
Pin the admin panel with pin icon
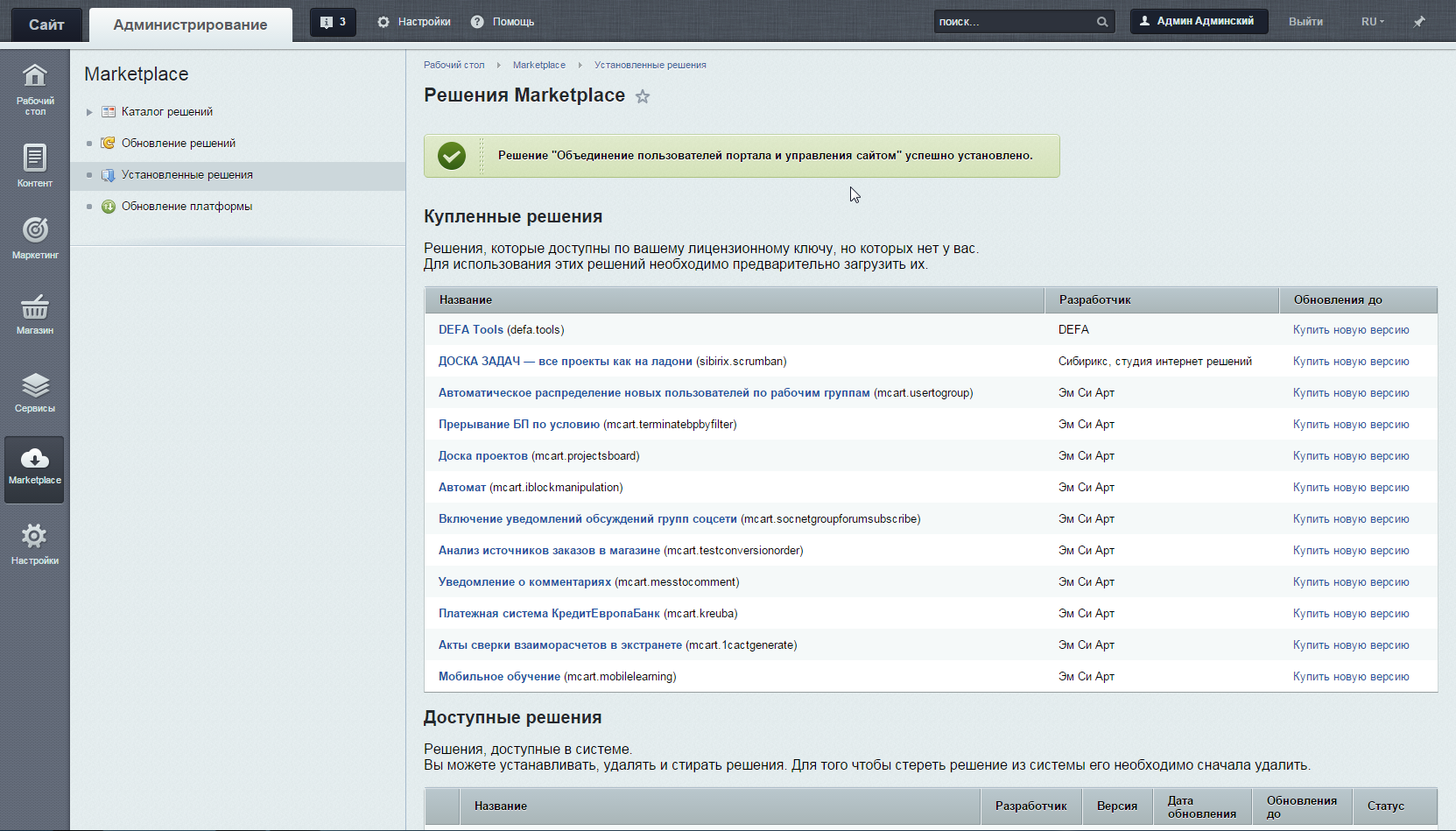(x=1419, y=22)
